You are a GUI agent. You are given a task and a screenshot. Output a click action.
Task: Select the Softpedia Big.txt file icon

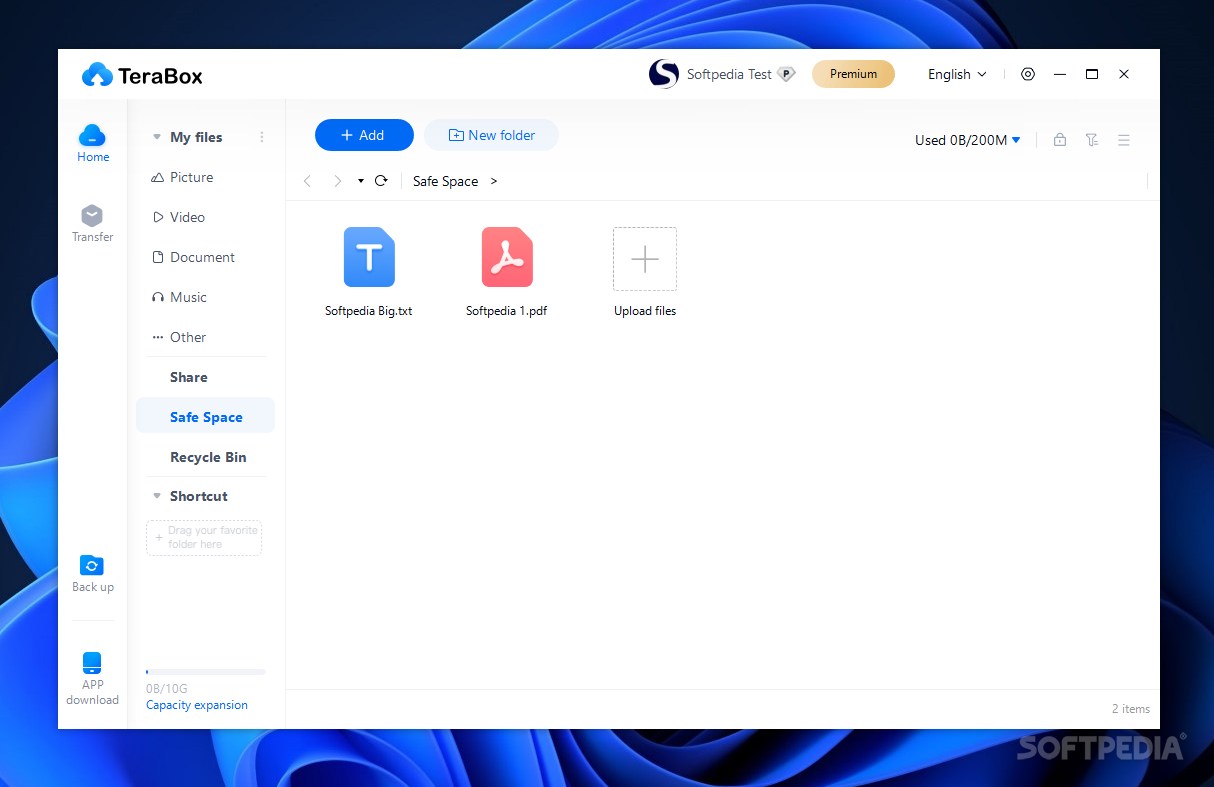(369, 257)
